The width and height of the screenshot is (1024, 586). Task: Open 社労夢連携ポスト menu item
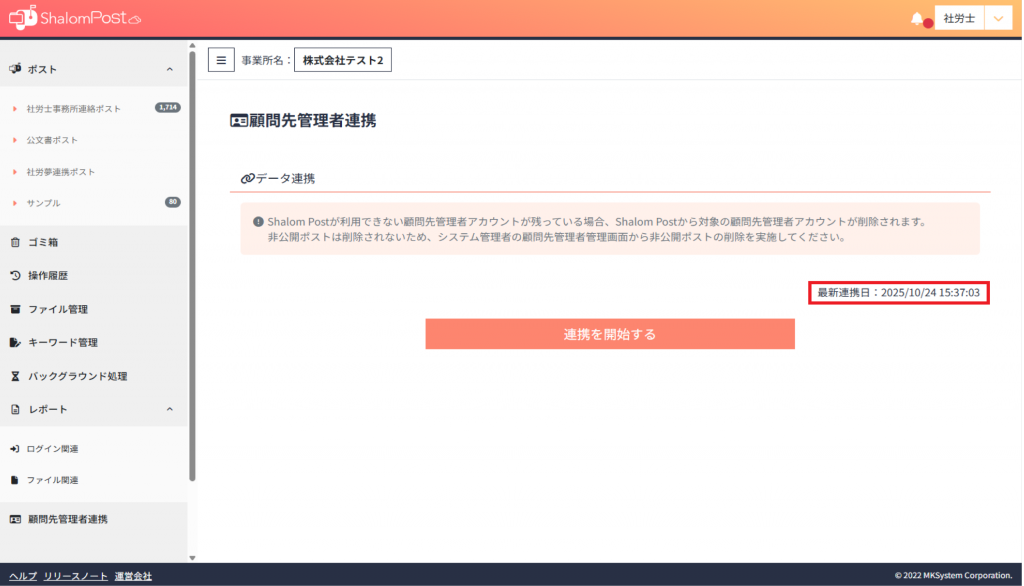click(x=61, y=172)
